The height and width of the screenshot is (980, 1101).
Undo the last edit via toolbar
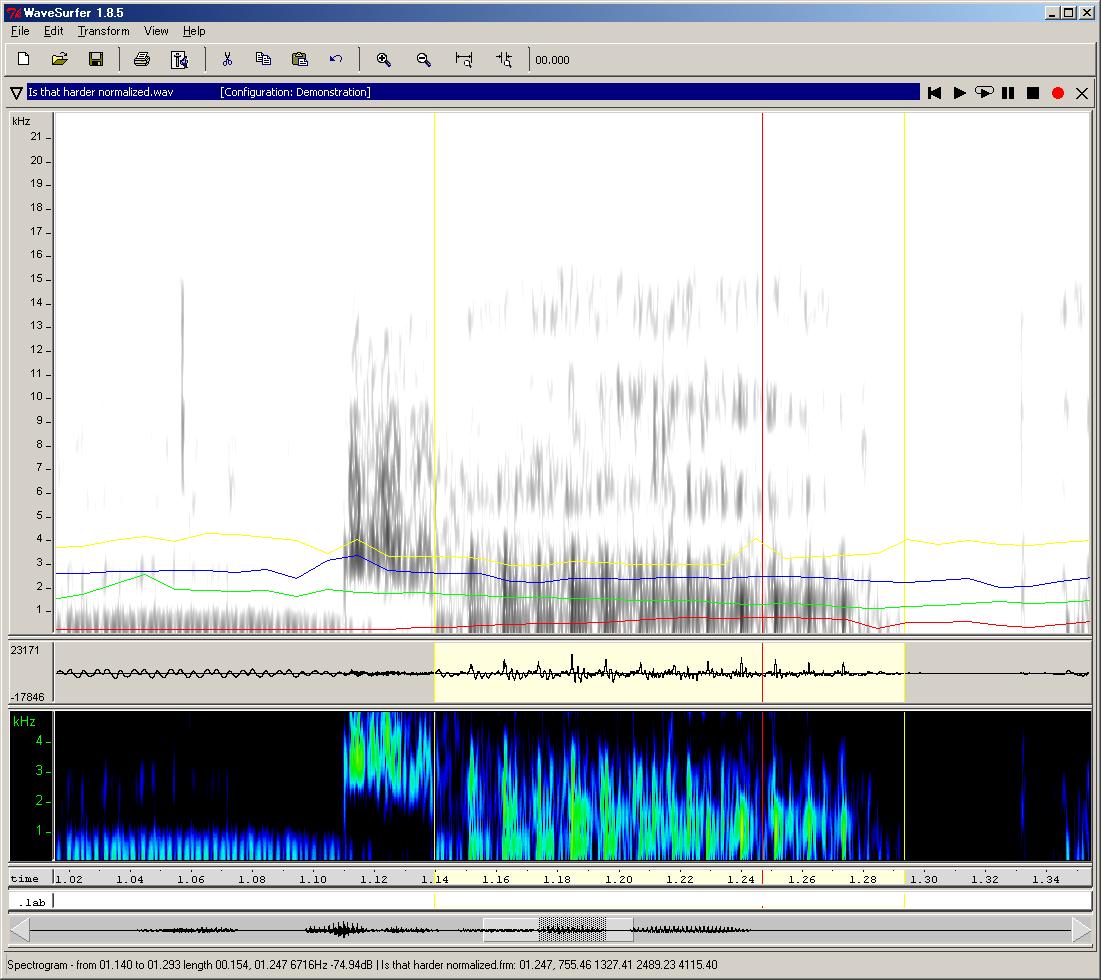click(336, 60)
